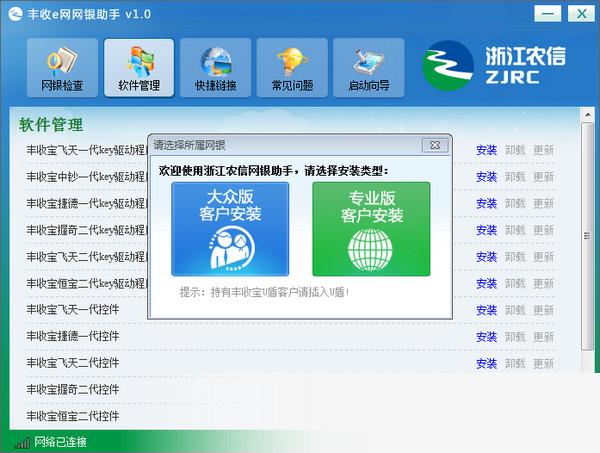This screenshot has width=600, height=453.
Task: Click the 浙江农信 ZJRC logo
Action: coord(494,66)
